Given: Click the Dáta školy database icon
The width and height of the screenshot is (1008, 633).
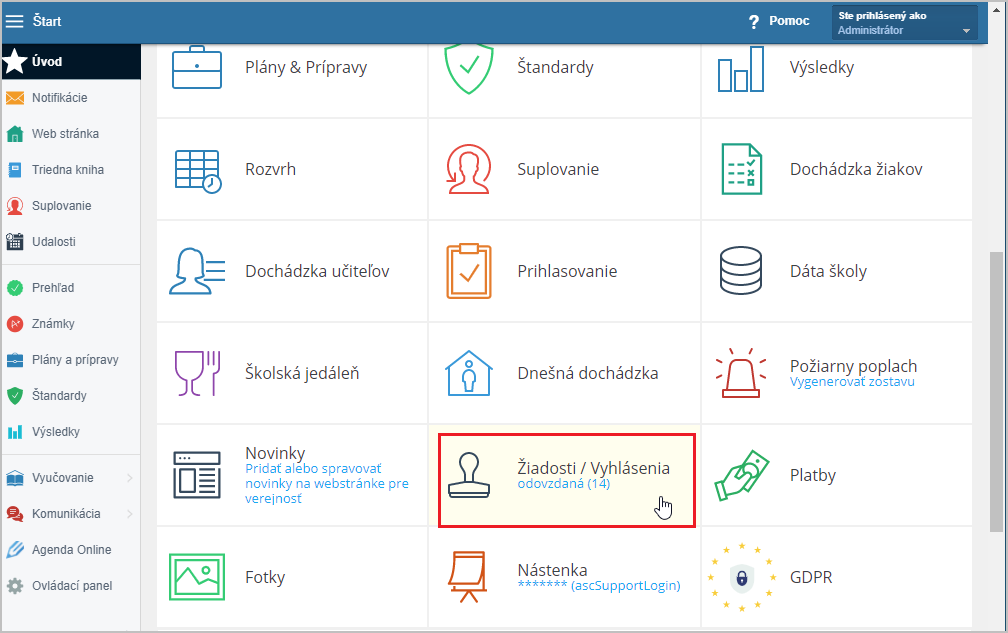Looking at the screenshot, I should tap(741, 271).
